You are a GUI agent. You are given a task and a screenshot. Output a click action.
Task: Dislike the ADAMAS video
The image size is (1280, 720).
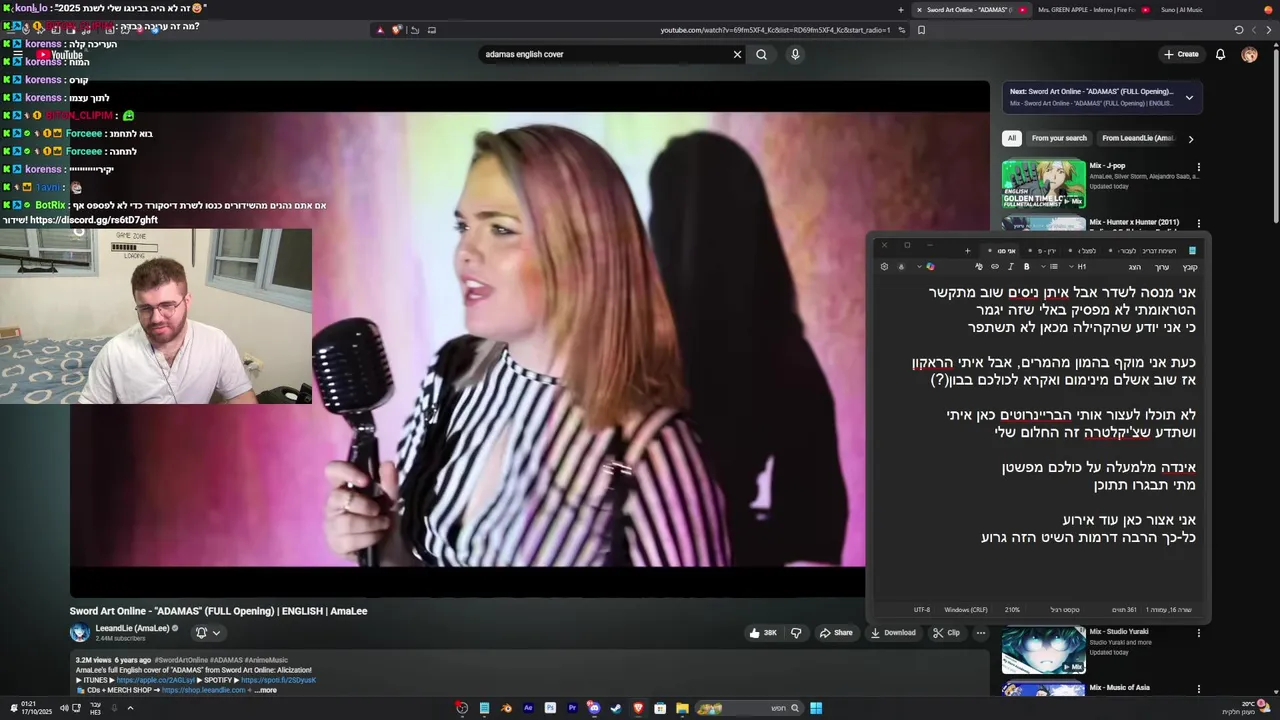(796, 632)
